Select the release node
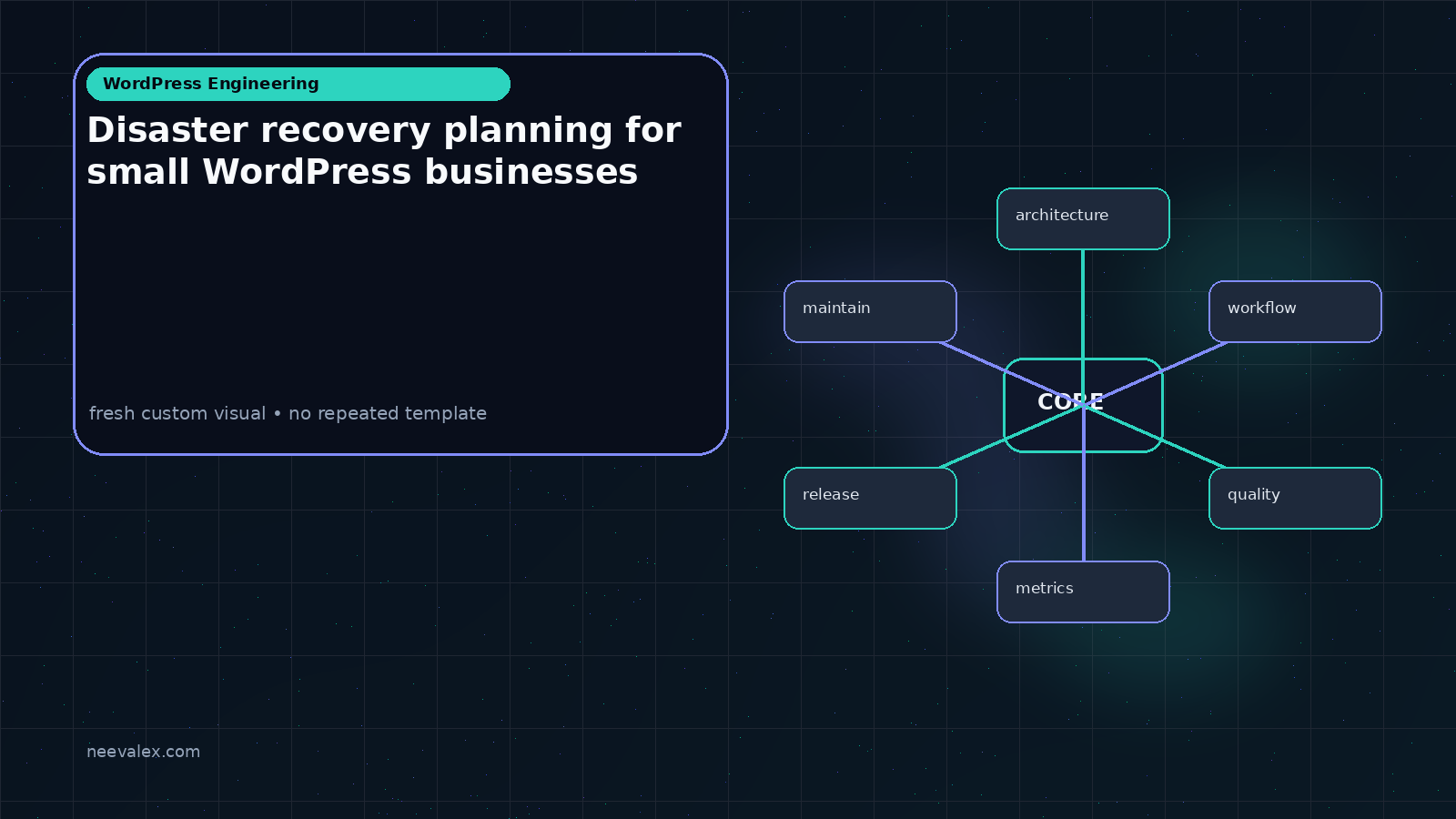Image resolution: width=1456 pixels, height=819 pixels. pyautogui.click(x=870, y=498)
